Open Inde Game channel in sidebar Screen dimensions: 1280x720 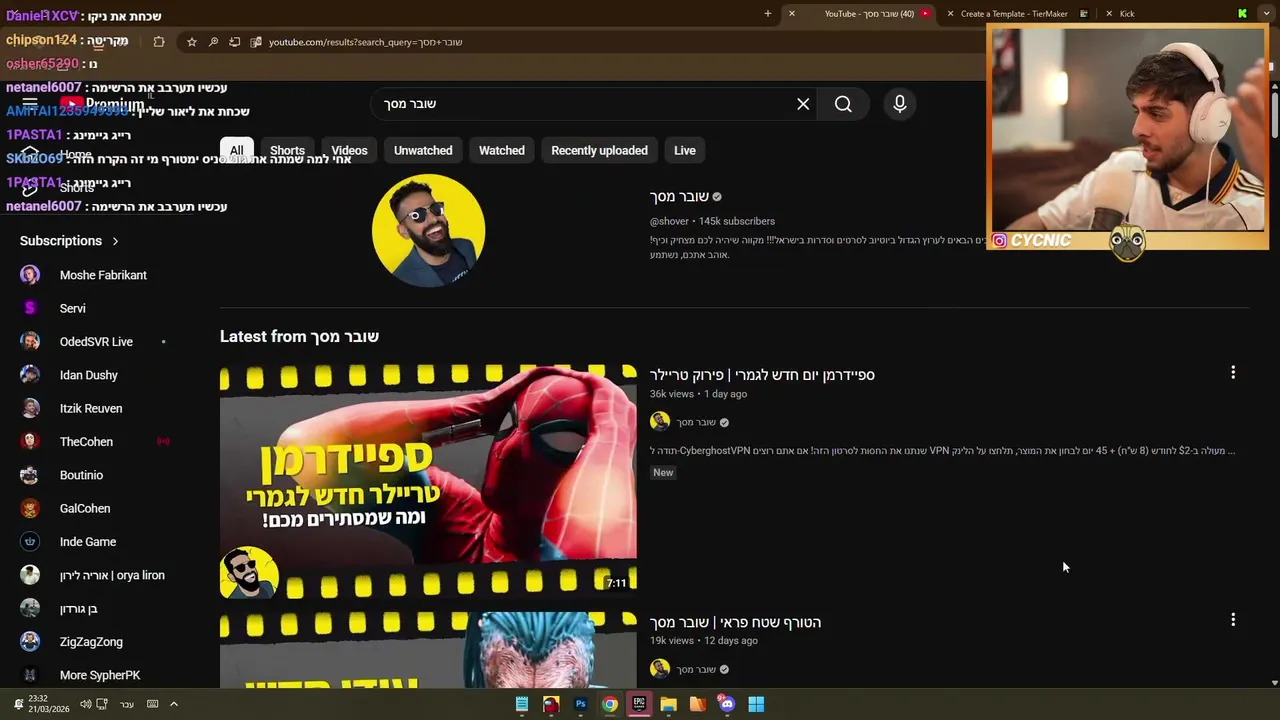click(x=88, y=542)
